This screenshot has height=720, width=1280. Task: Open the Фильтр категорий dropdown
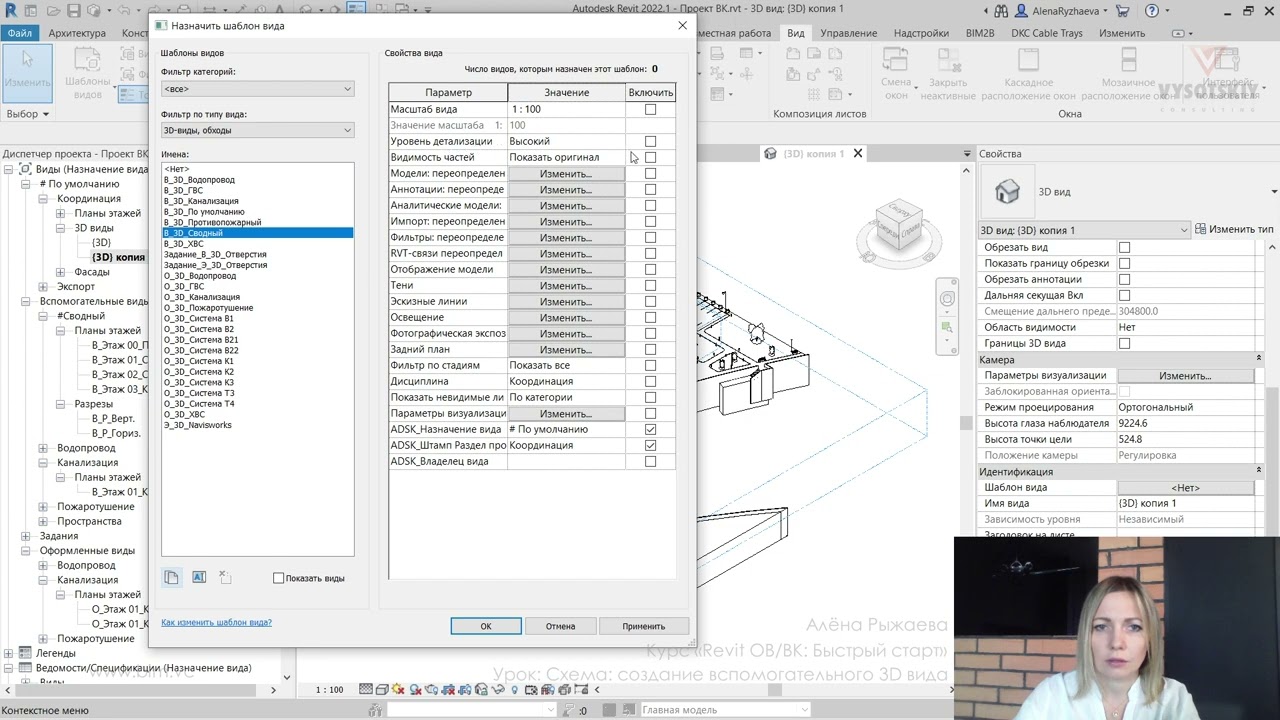point(257,89)
